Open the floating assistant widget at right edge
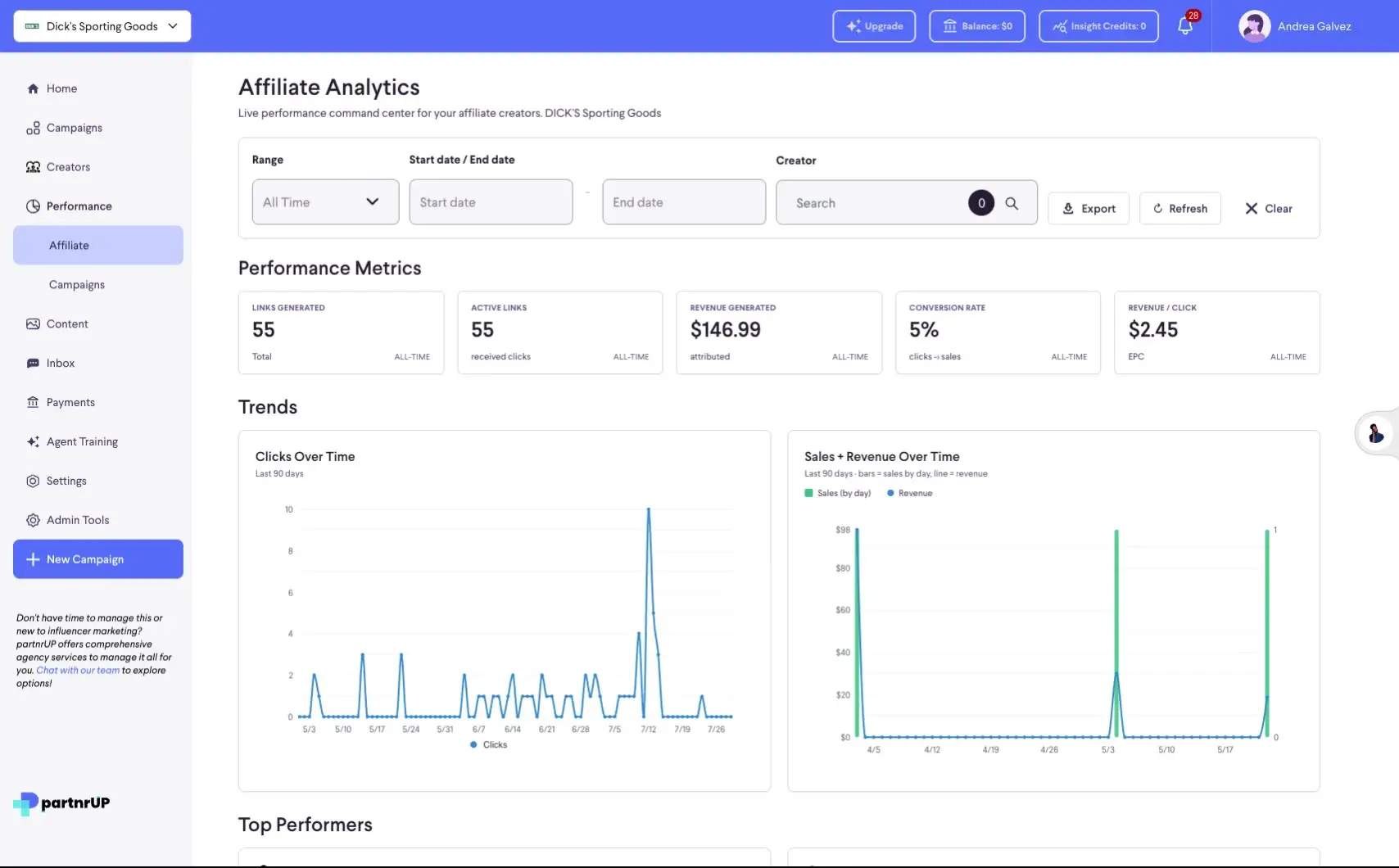Viewport: 1399px width, 868px height. click(x=1375, y=432)
